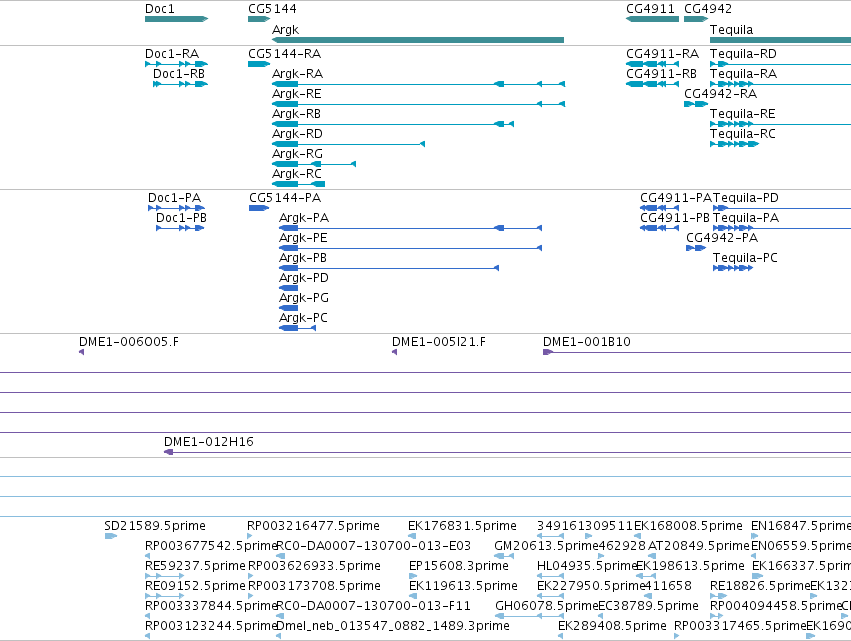Select the Argk-RB transcript
Screen dimensions: 851x641
tap(393, 124)
